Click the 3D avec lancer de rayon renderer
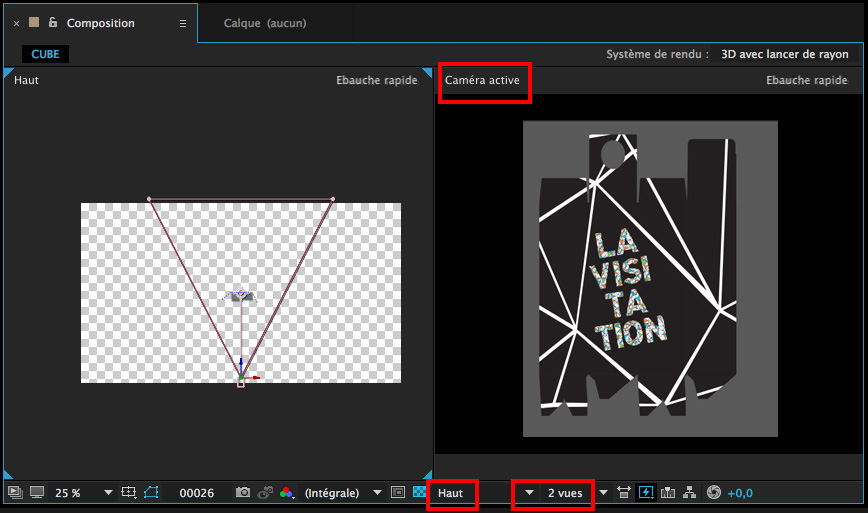 click(784, 55)
